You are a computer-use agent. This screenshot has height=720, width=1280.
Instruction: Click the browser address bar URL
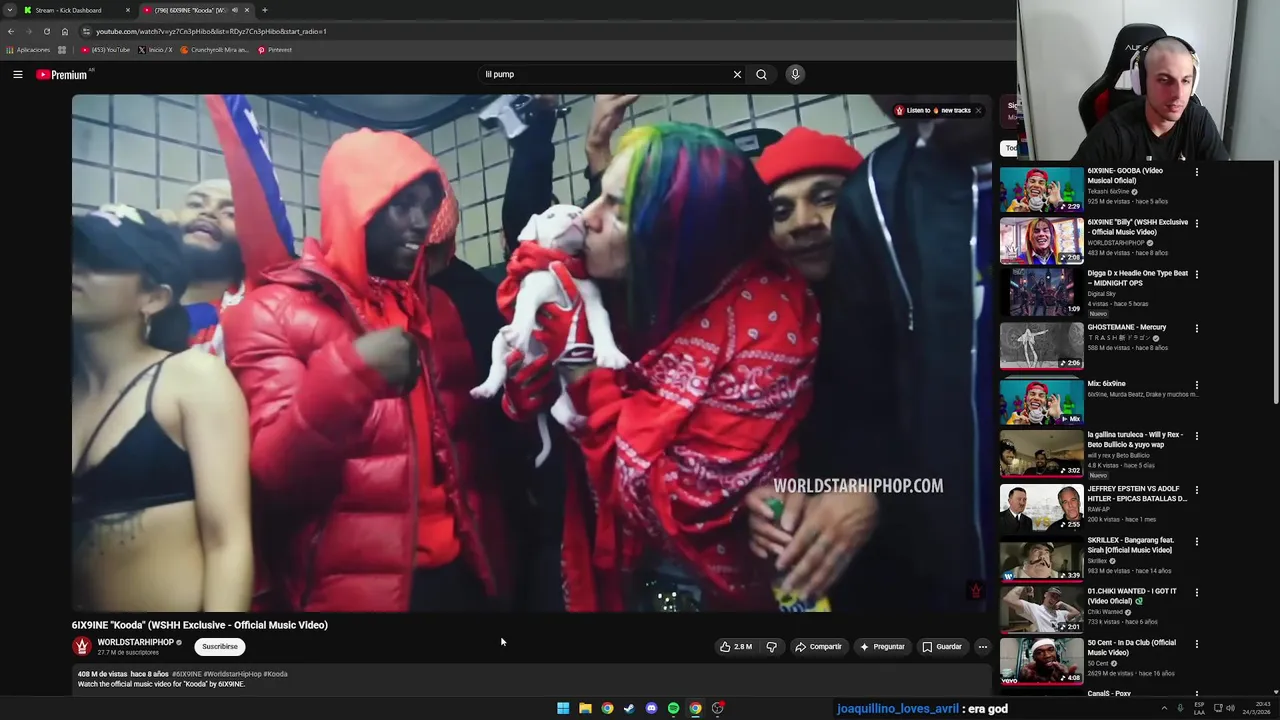(211, 31)
